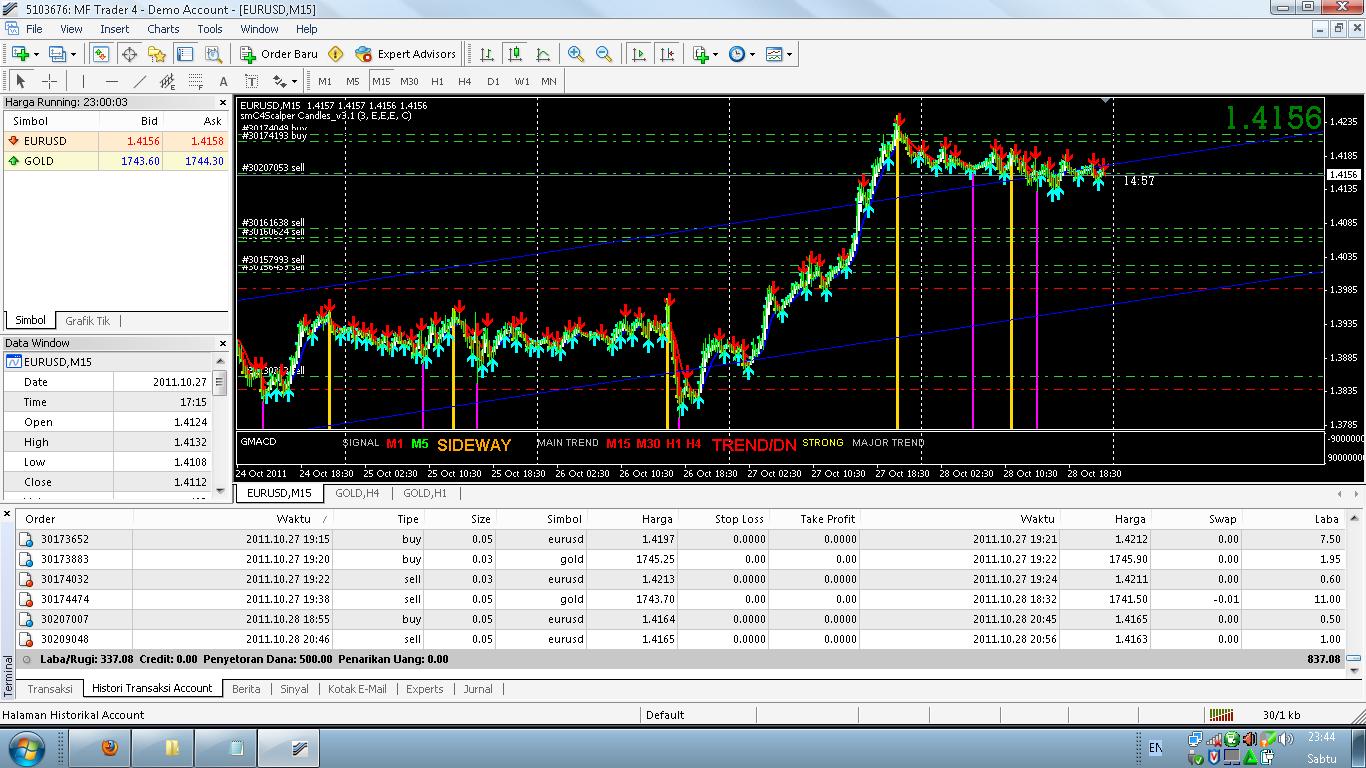1366x768 pixels.
Task: Switch chart to candlestick display
Action: pyautogui.click(x=515, y=54)
